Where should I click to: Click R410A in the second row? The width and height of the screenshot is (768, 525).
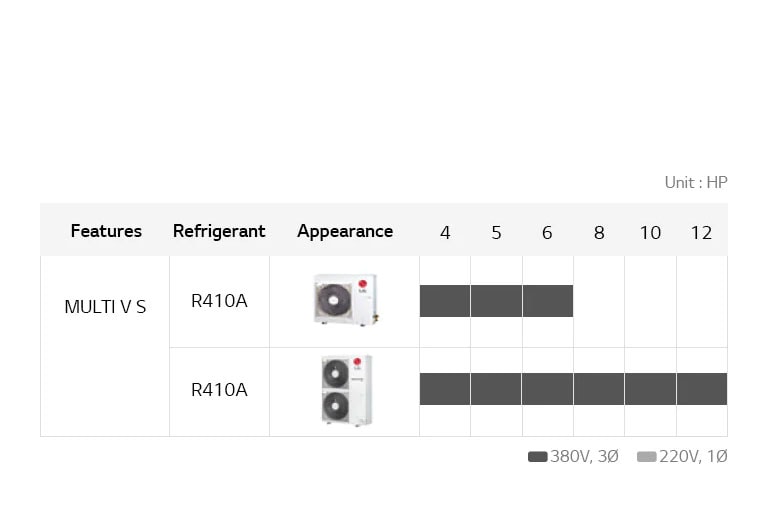[x=219, y=390]
